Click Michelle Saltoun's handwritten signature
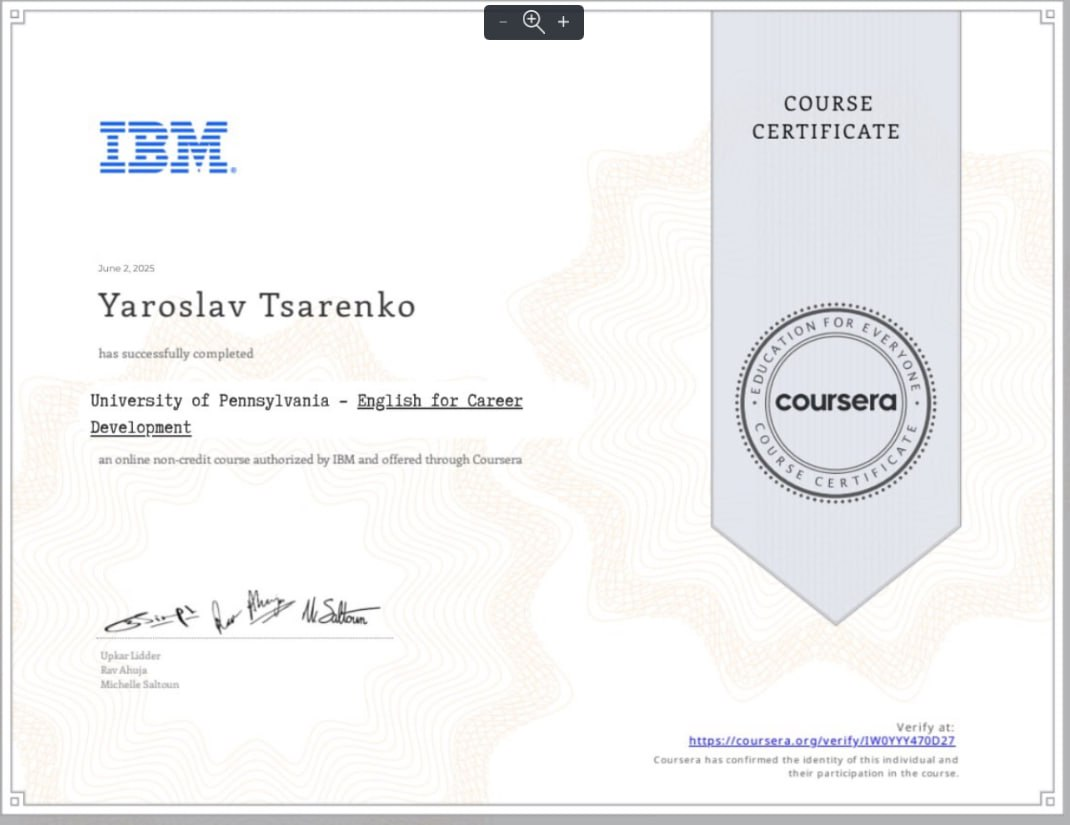1070x825 pixels. pos(340,612)
